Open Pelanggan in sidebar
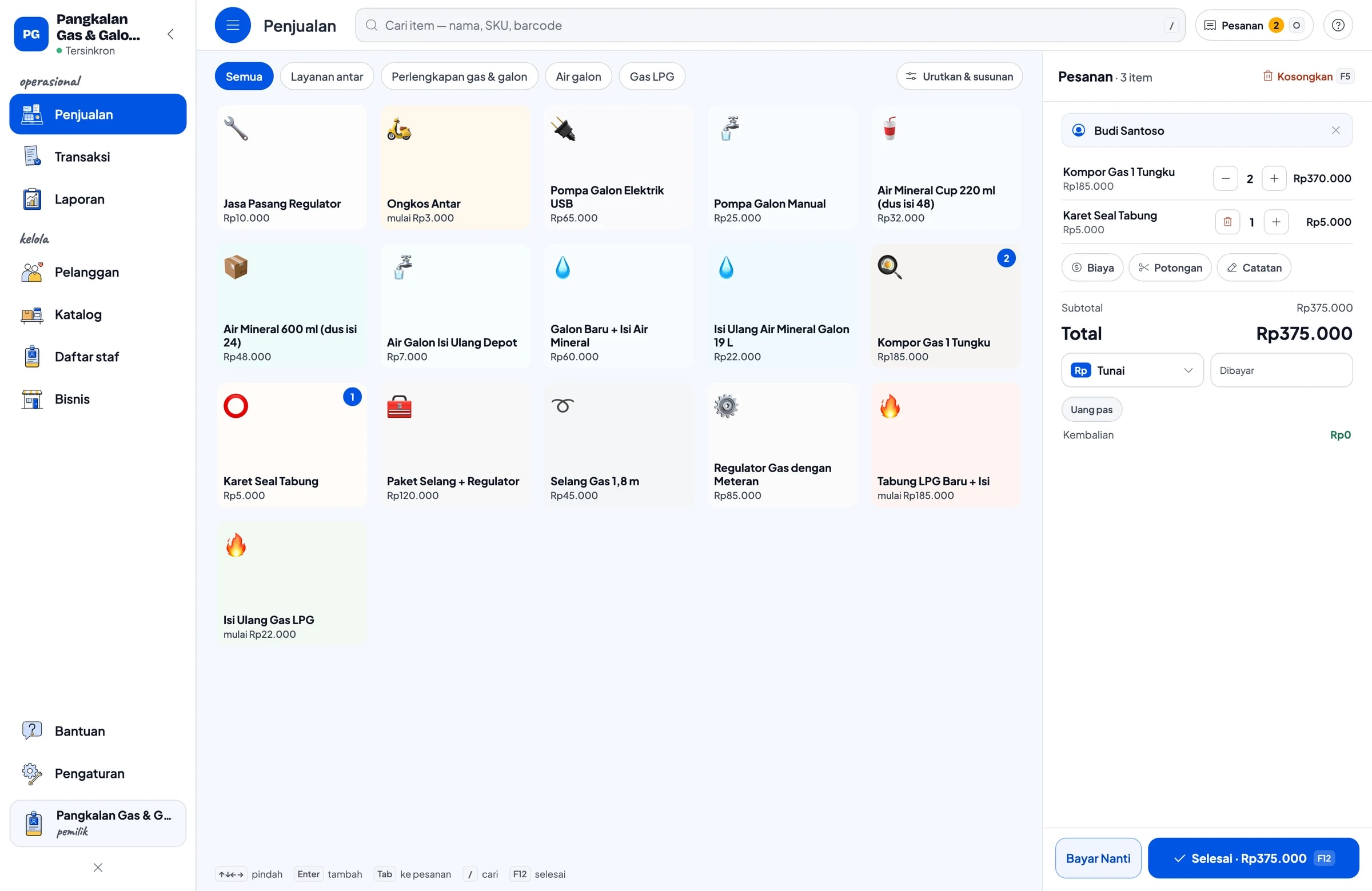 click(x=98, y=271)
